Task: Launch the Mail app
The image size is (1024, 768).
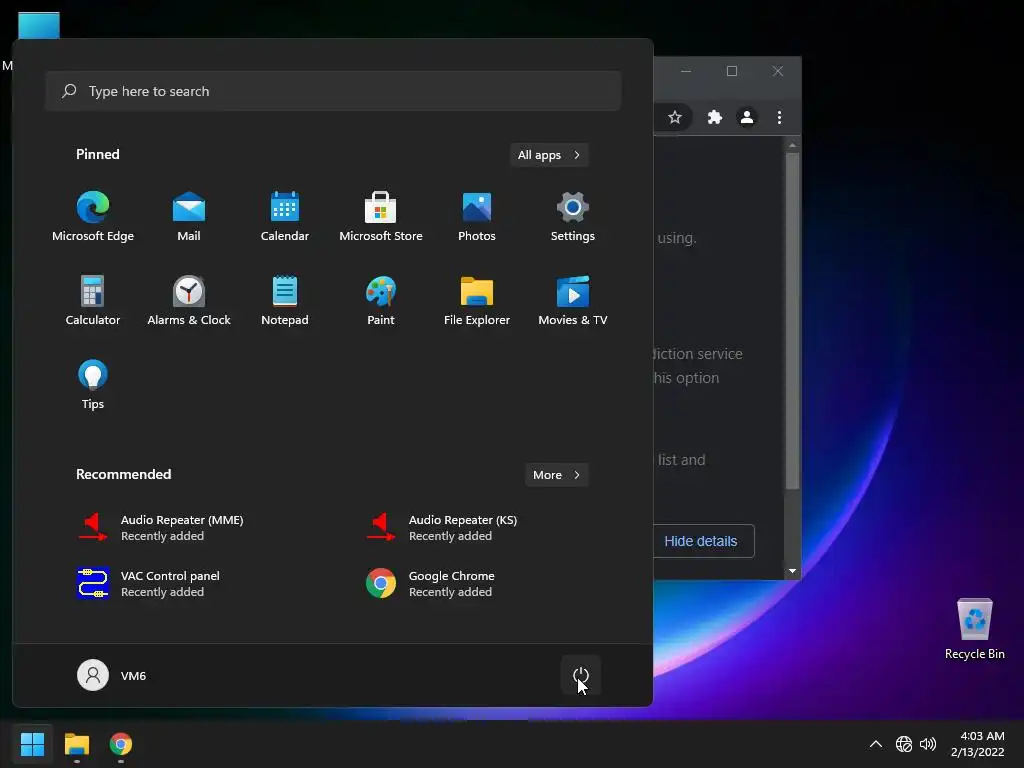Action: (189, 216)
